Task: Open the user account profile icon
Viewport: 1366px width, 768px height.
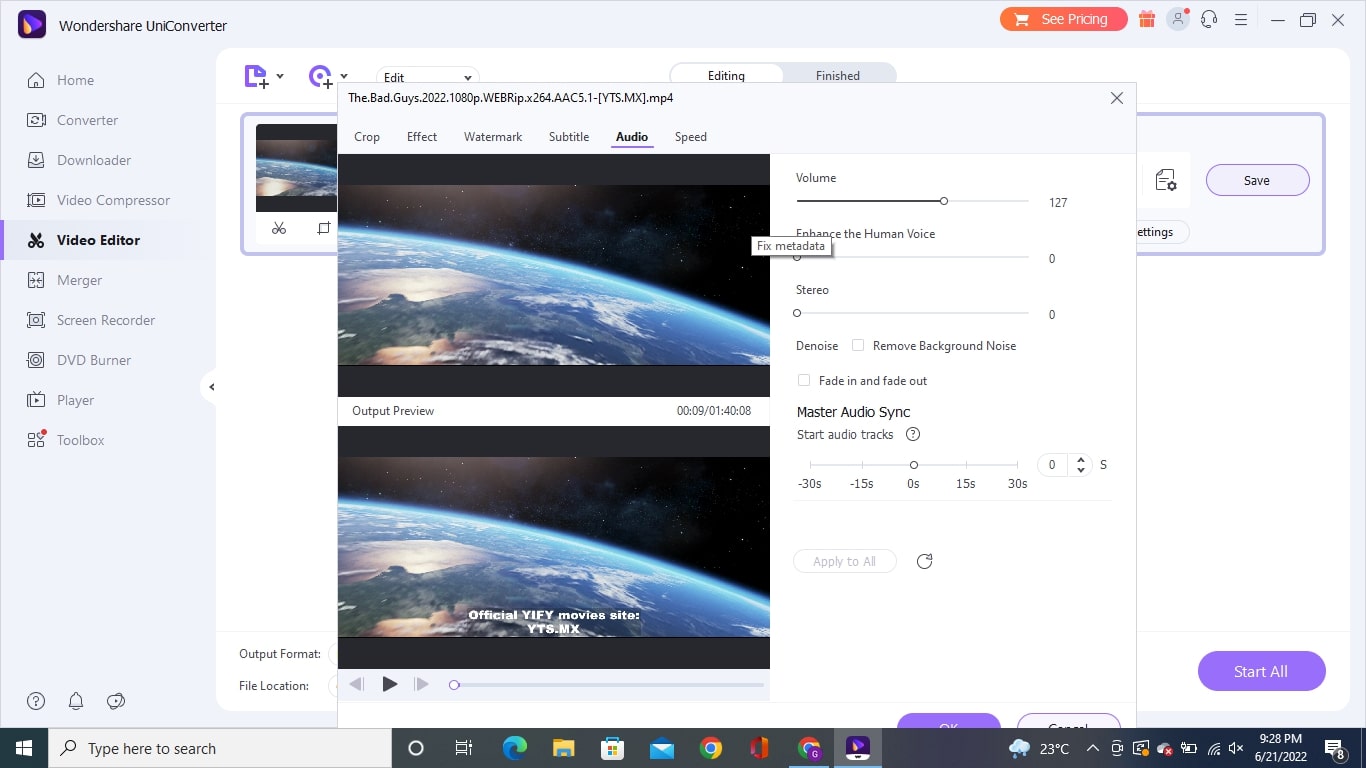Action: coord(1179,19)
